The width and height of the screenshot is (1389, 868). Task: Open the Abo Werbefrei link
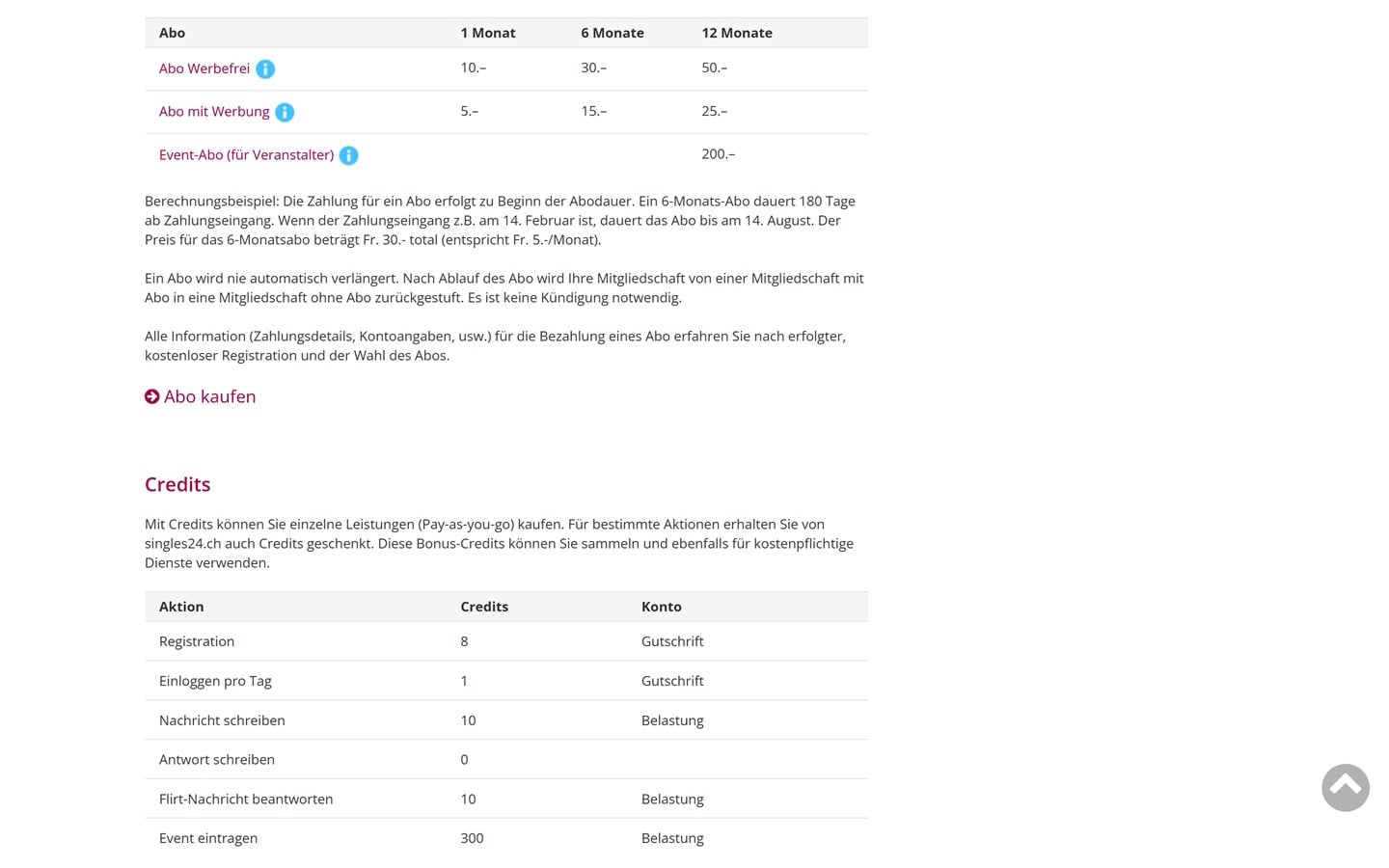coord(204,68)
